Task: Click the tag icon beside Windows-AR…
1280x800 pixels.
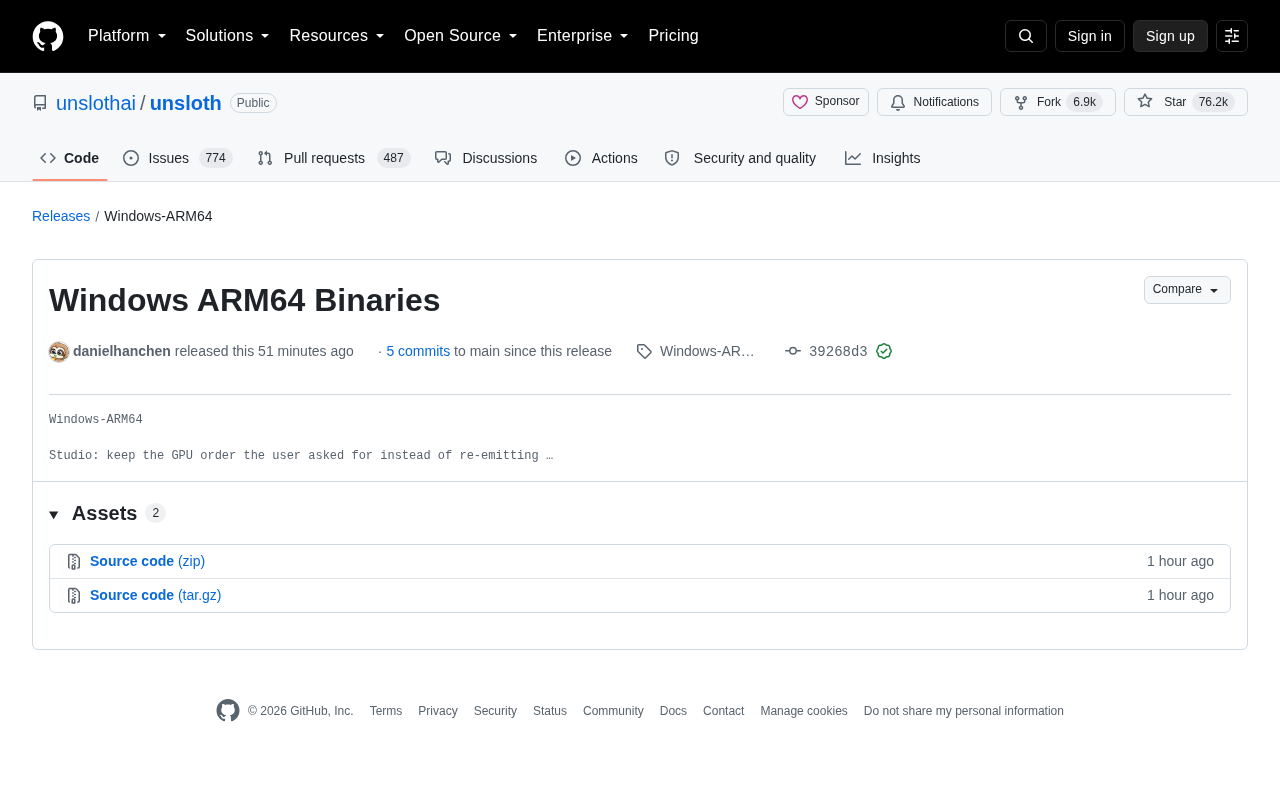Action: (644, 351)
